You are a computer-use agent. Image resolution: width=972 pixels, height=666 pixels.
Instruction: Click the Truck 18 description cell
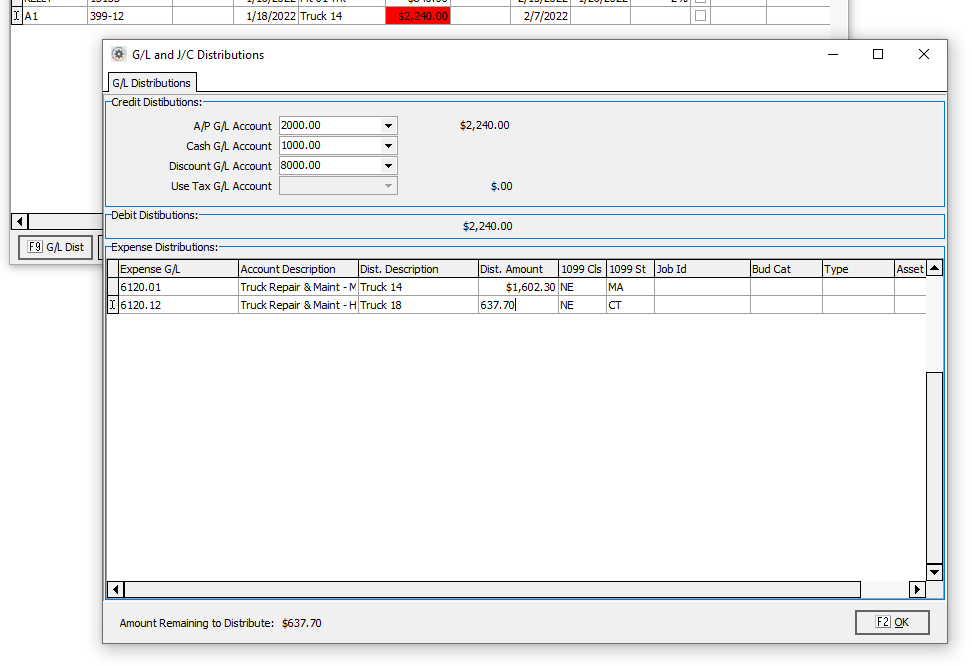click(x=418, y=305)
